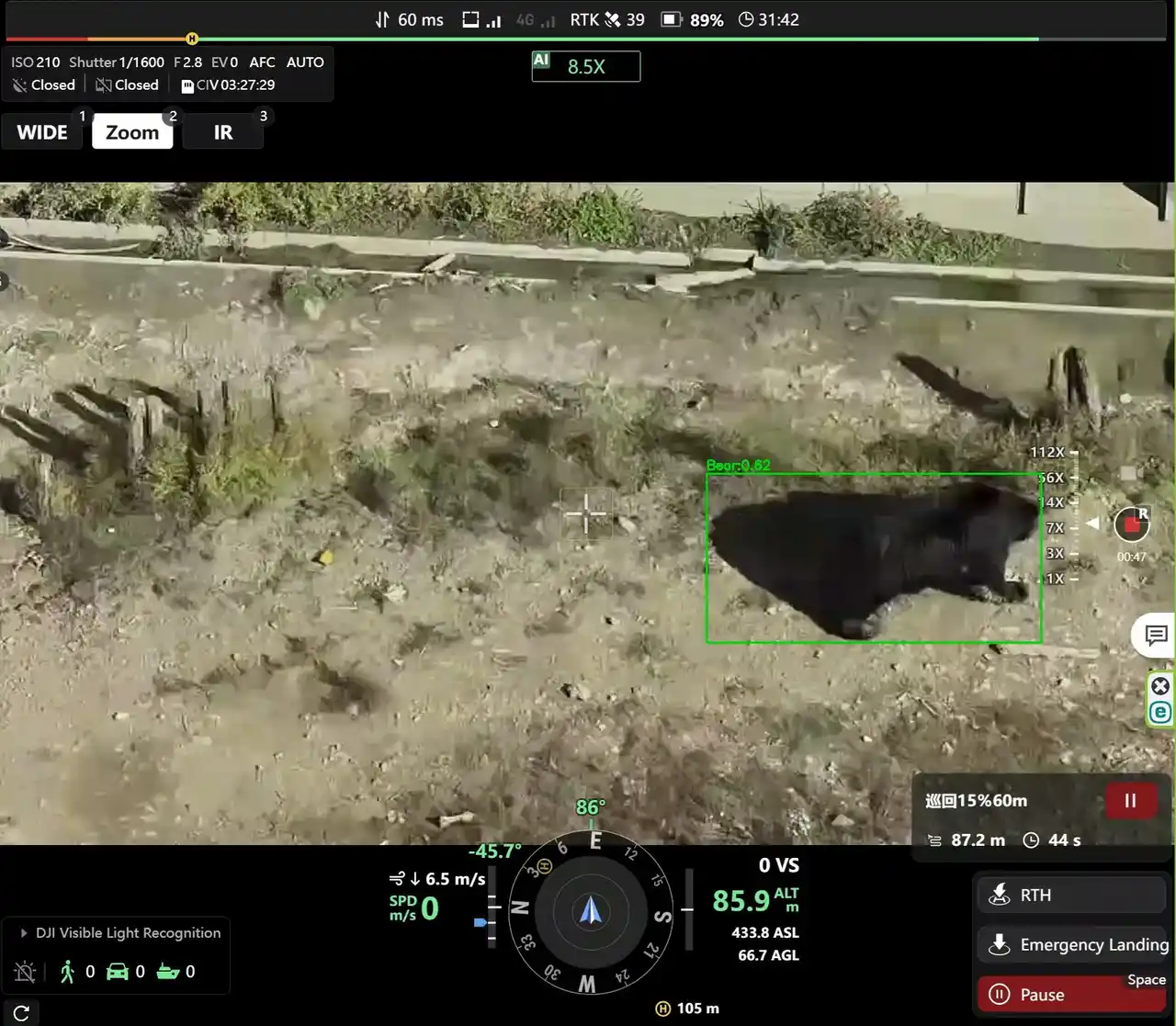Open the chat message panel icon
Image resolution: width=1176 pixels, height=1026 pixels.
[x=1155, y=635]
